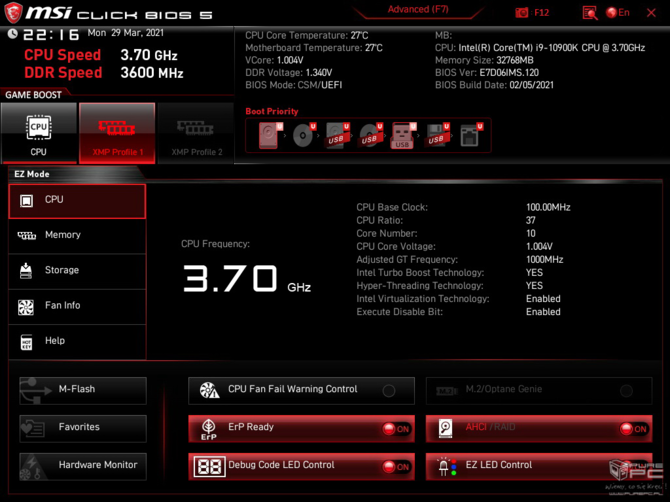Click the AHCI hard drive icon

445,429
